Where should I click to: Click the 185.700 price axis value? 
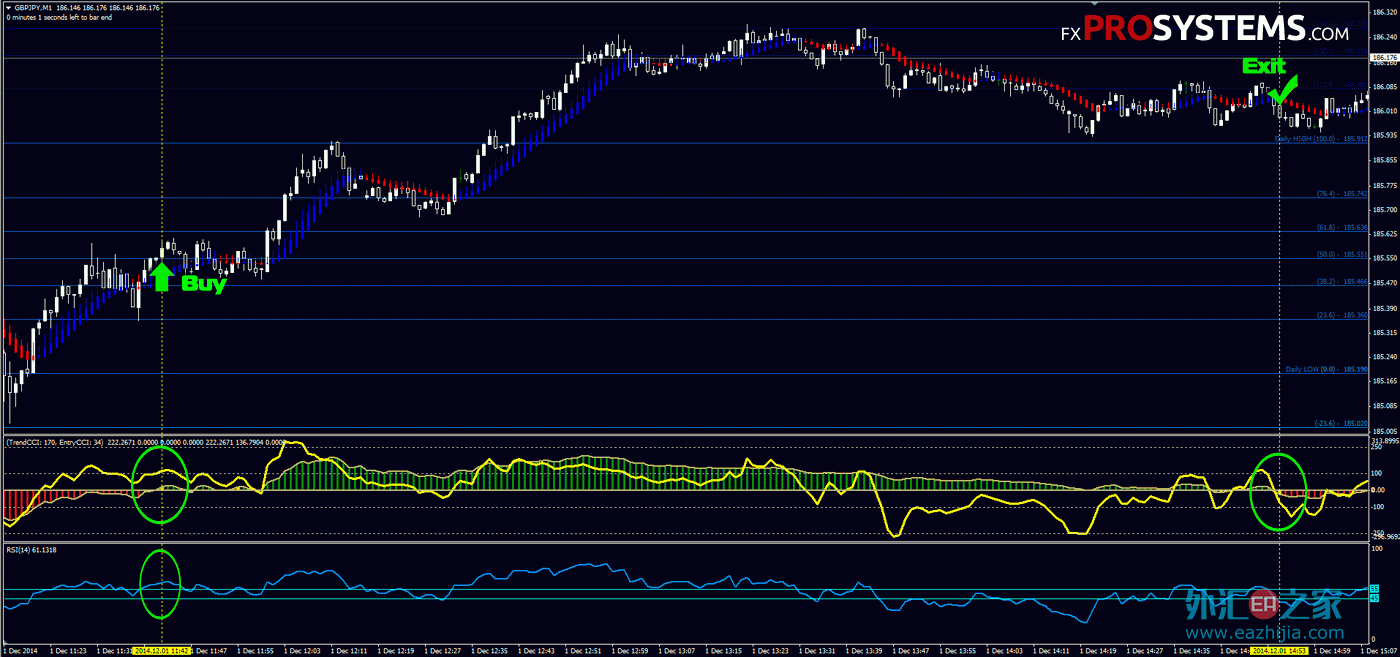click(x=1385, y=210)
